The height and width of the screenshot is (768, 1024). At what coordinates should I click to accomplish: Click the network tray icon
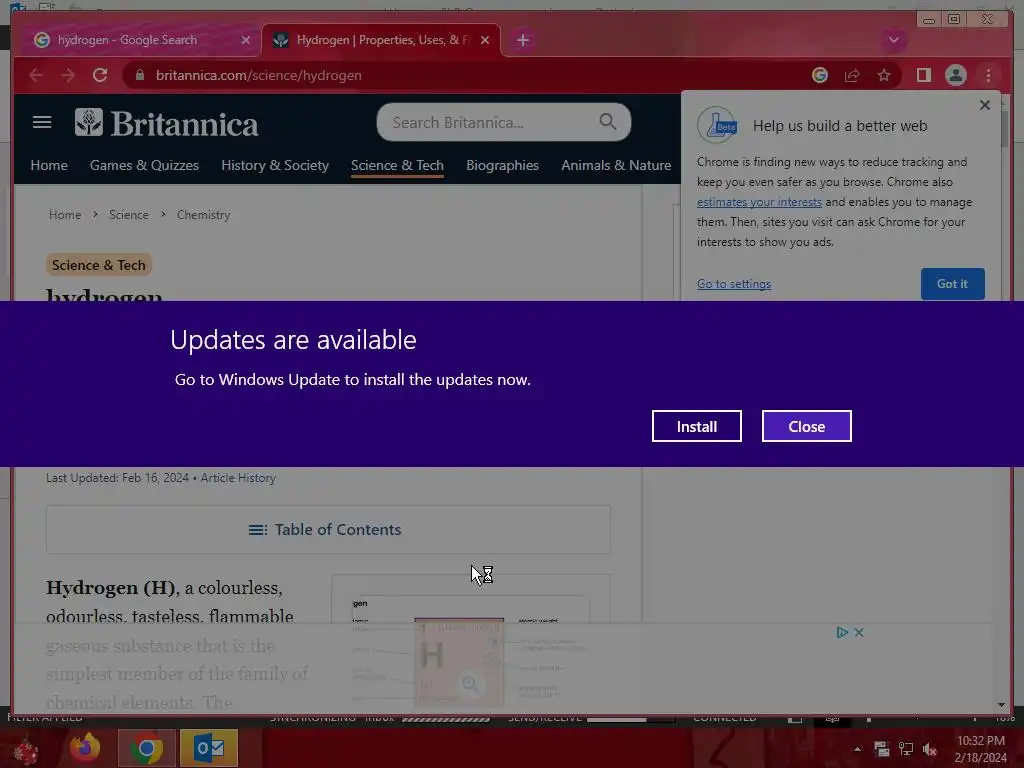point(906,749)
